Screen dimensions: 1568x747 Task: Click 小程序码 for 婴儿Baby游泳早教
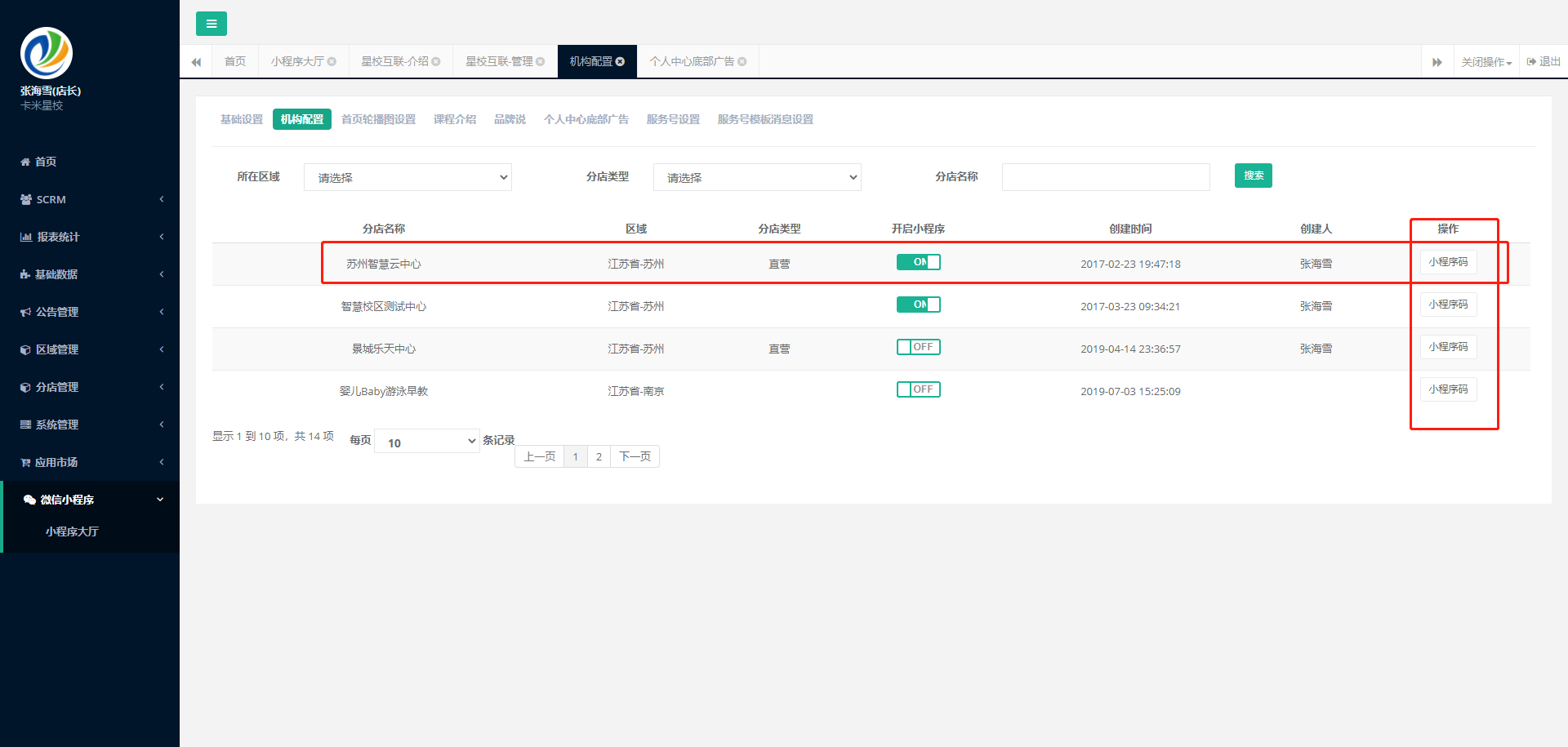click(x=1448, y=389)
